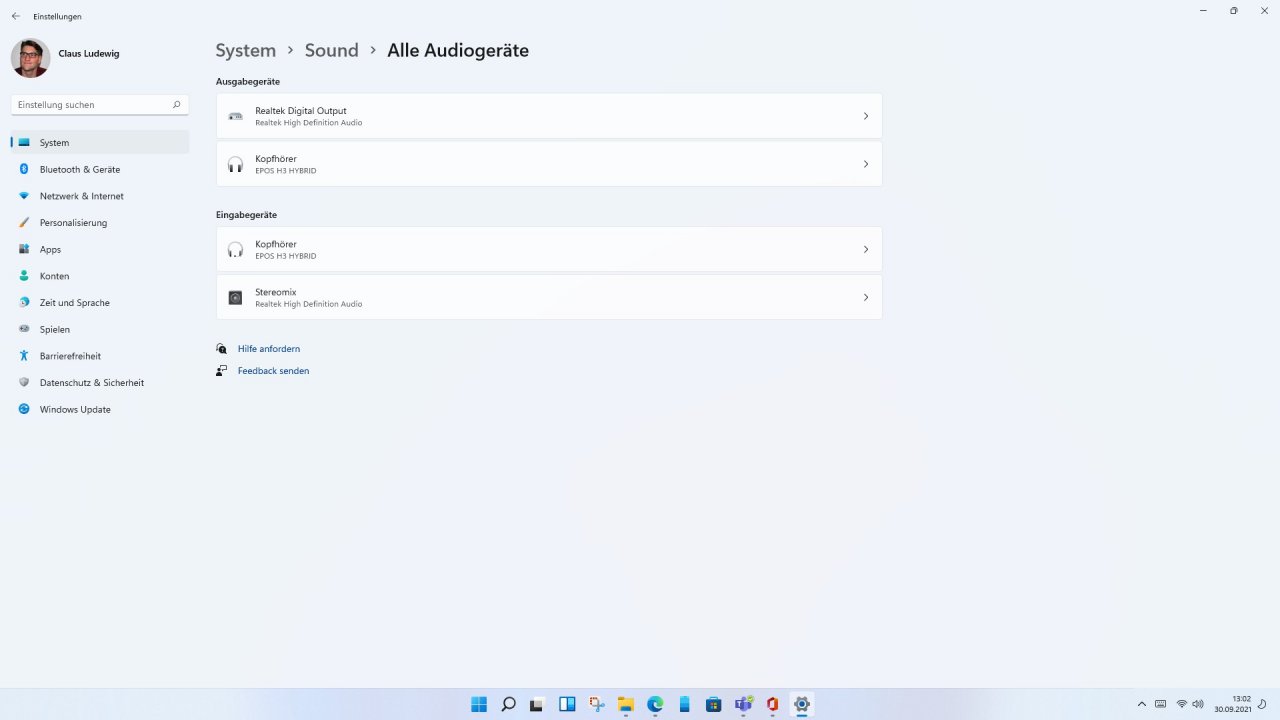Screen dimensions: 1280x720
Task: Click the magnifier icon in the settings search box
Action: (176, 104)
